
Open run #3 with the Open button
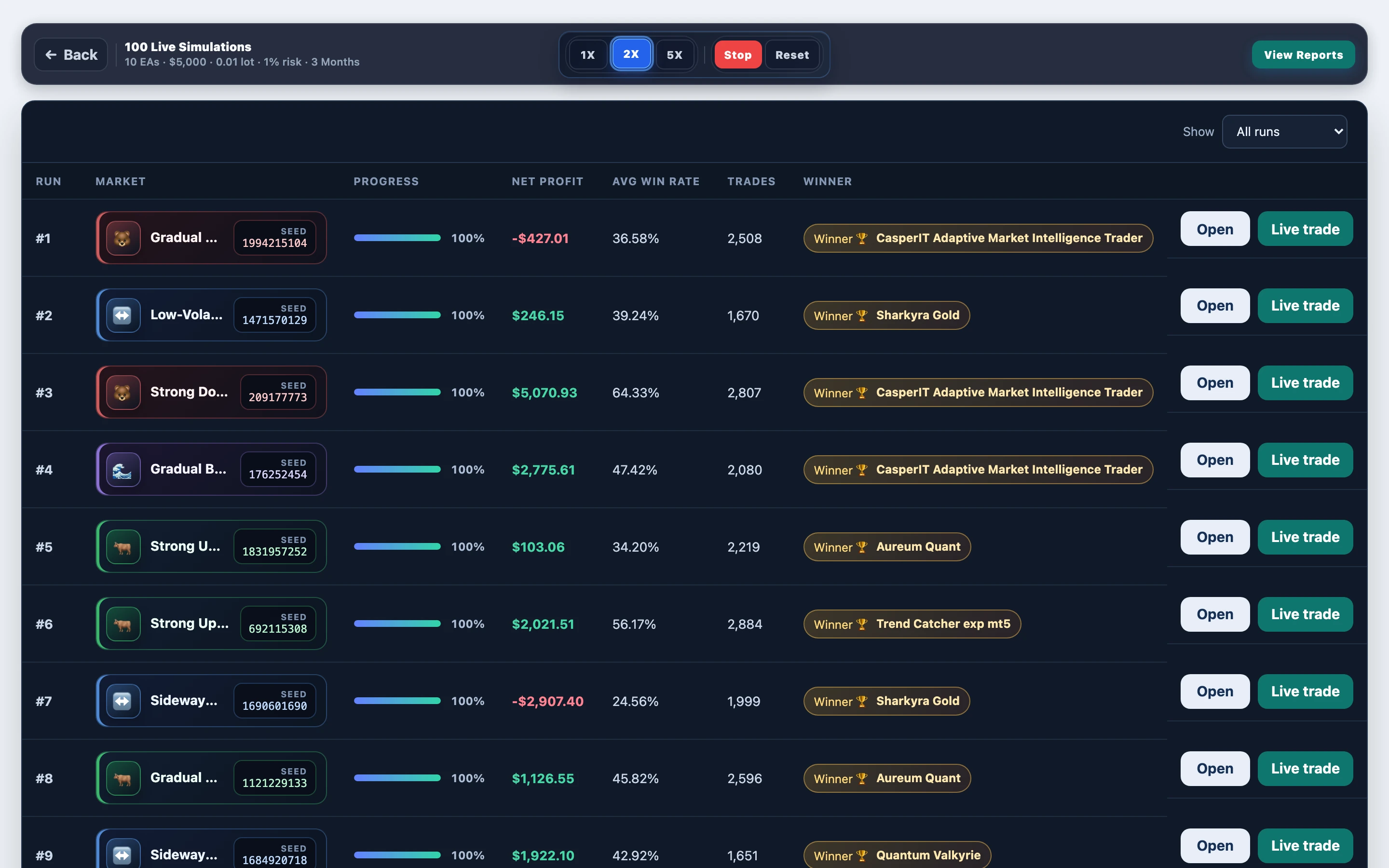(x=1215, y=383)
